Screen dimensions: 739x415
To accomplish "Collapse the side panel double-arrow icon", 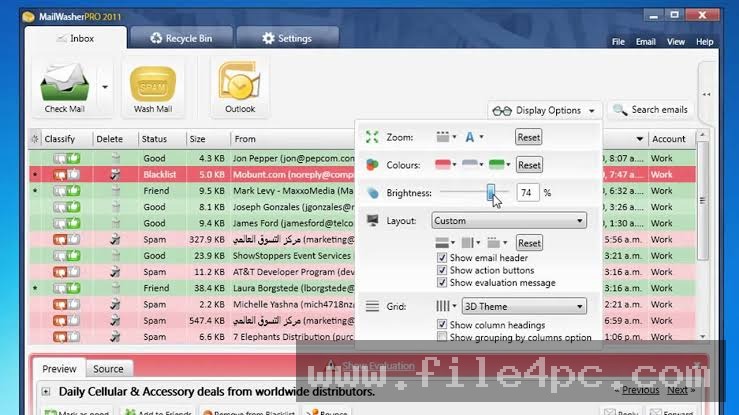I will click(x=706, y=94).
